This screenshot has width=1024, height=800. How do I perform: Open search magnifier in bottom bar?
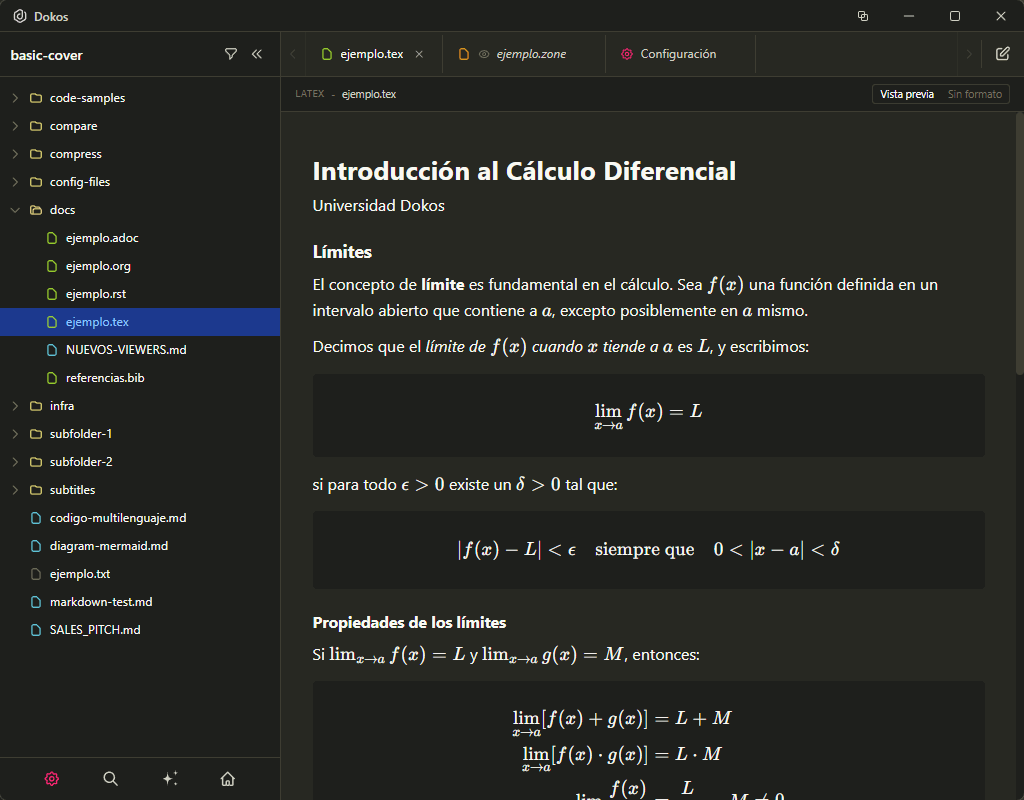click(x=111, y=779)
